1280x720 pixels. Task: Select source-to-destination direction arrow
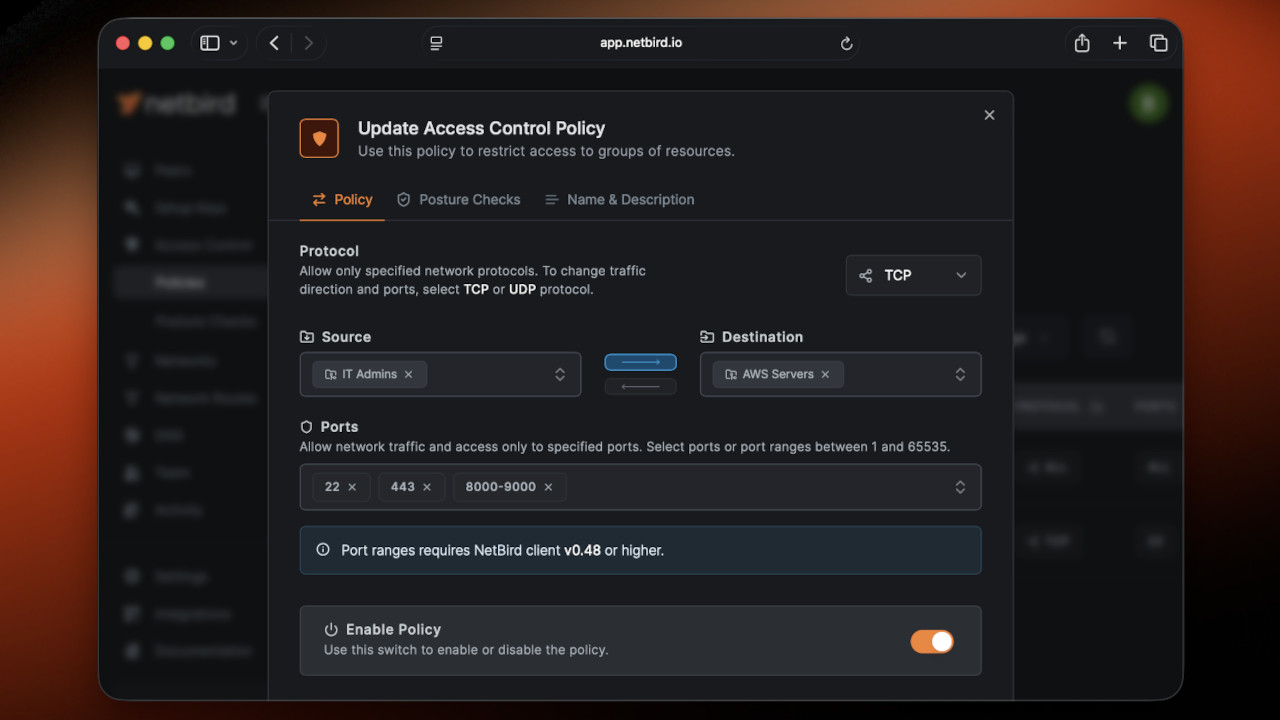coord(640,362)
